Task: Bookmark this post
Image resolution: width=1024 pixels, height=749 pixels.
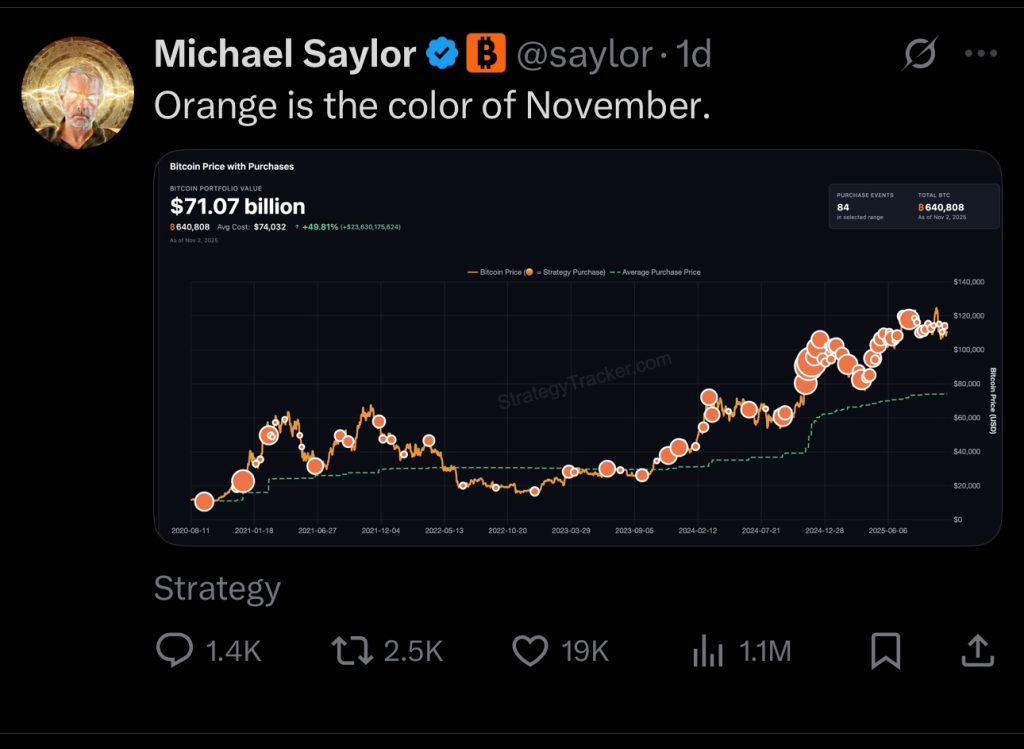Action: tap(885, 651)
